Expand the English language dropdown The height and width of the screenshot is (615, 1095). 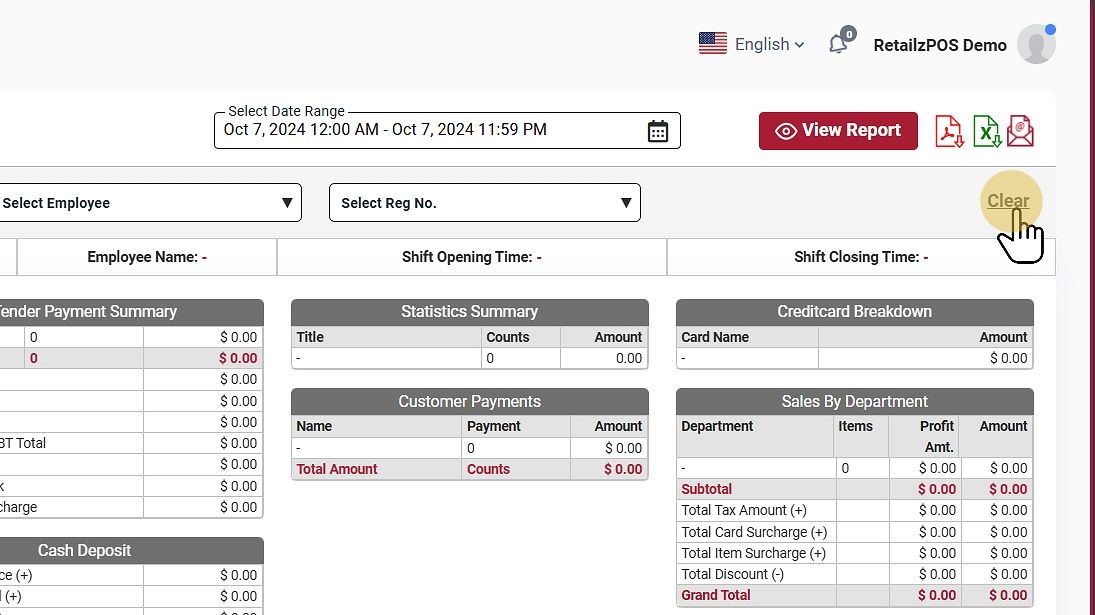tap(769, 44)
